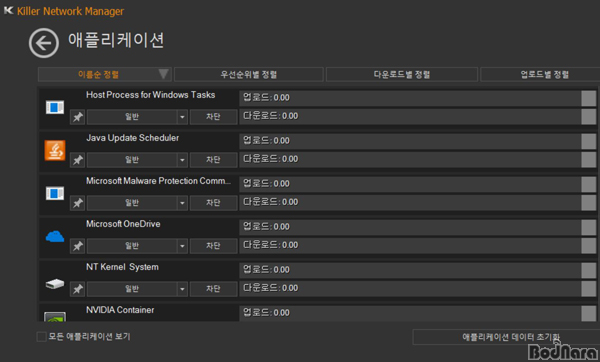The width and height of the screenshot is (600, 362).
Task: Click the Killer Network Manager title text
Action: (x=70, y=11)
